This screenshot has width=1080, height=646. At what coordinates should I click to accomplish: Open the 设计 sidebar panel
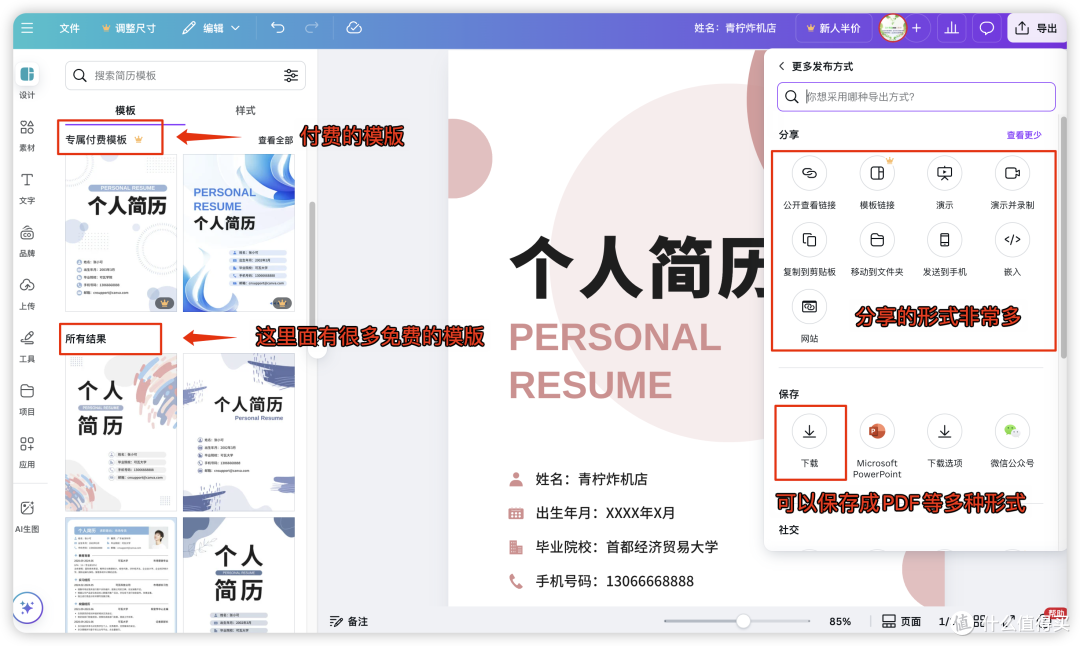pyautogui.click(x=28, y=81)
